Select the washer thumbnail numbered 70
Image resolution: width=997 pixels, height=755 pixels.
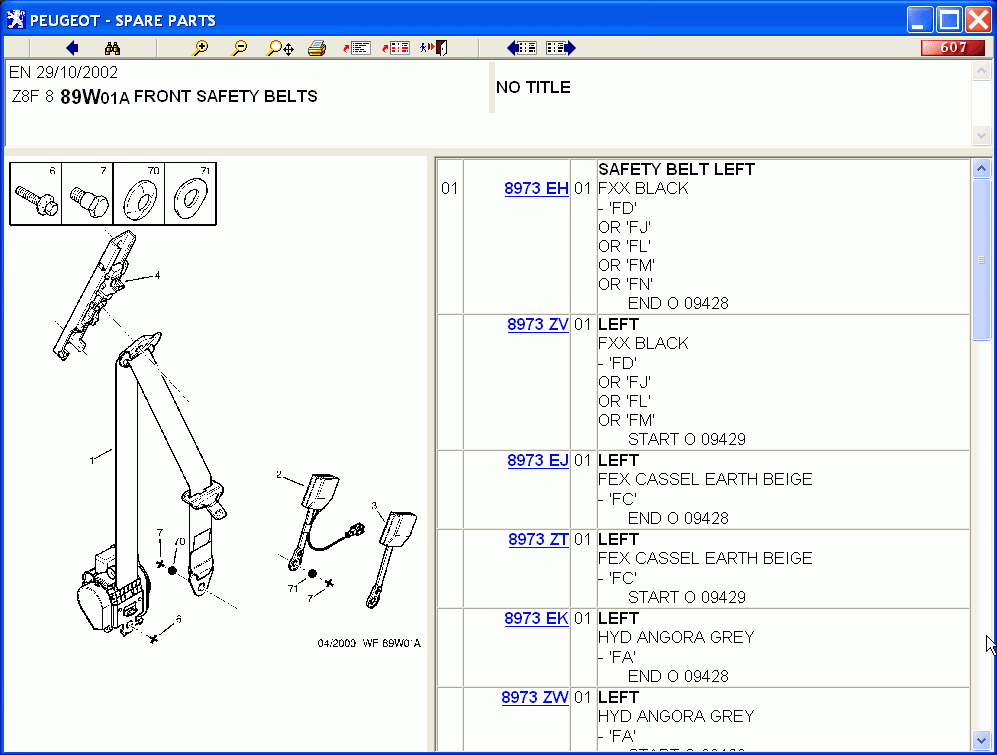tap(139, 194)
